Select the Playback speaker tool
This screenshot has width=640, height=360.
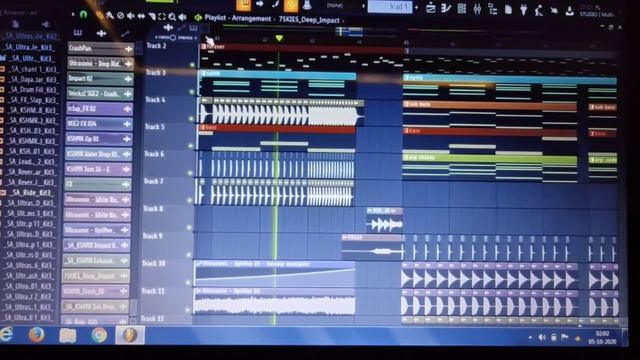coord(182,17)
